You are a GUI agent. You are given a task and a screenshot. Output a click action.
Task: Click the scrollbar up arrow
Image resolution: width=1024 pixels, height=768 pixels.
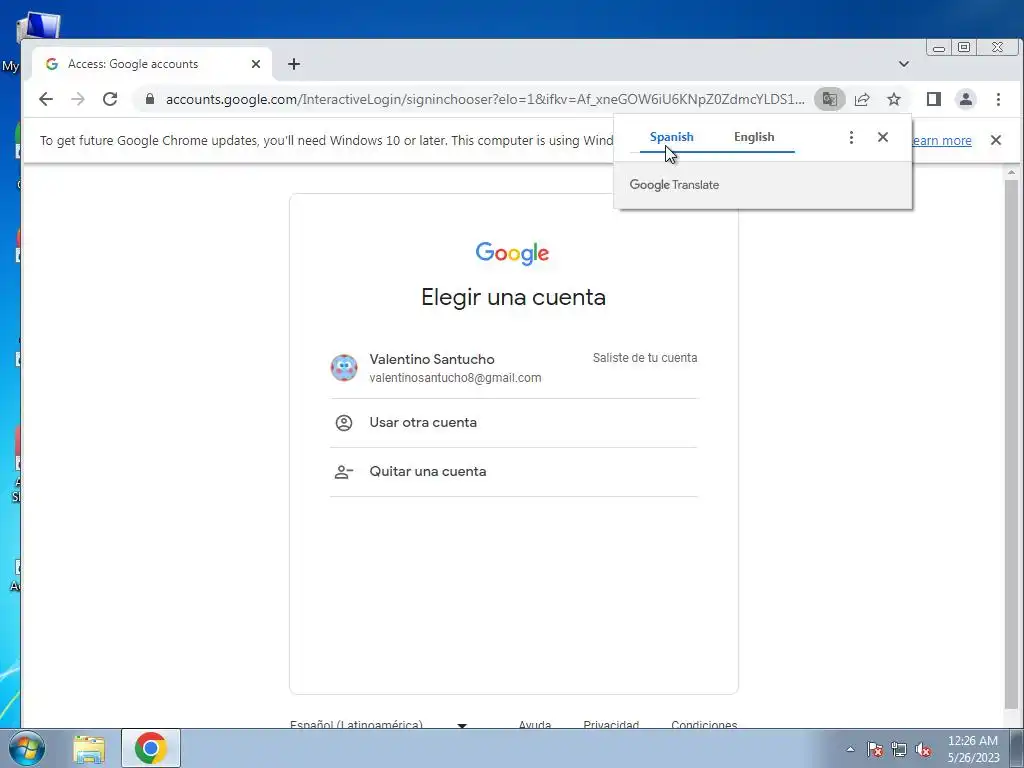point(1012,172)
